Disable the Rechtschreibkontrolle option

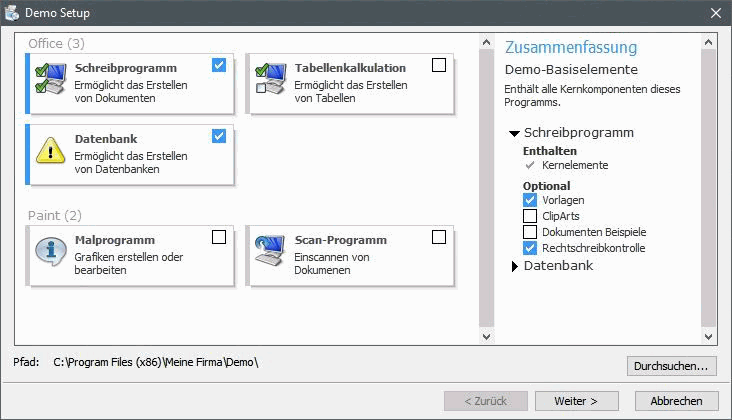530,248
